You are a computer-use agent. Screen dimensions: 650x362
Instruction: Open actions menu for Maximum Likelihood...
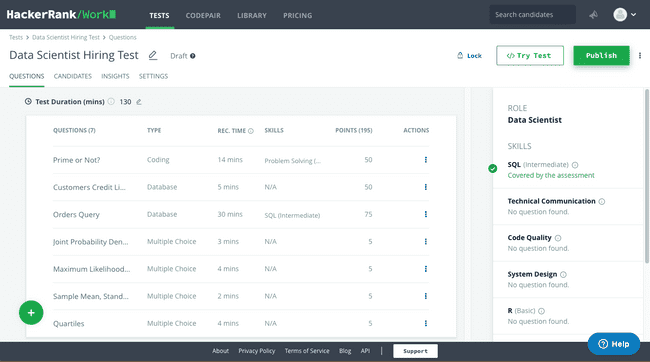426,269
